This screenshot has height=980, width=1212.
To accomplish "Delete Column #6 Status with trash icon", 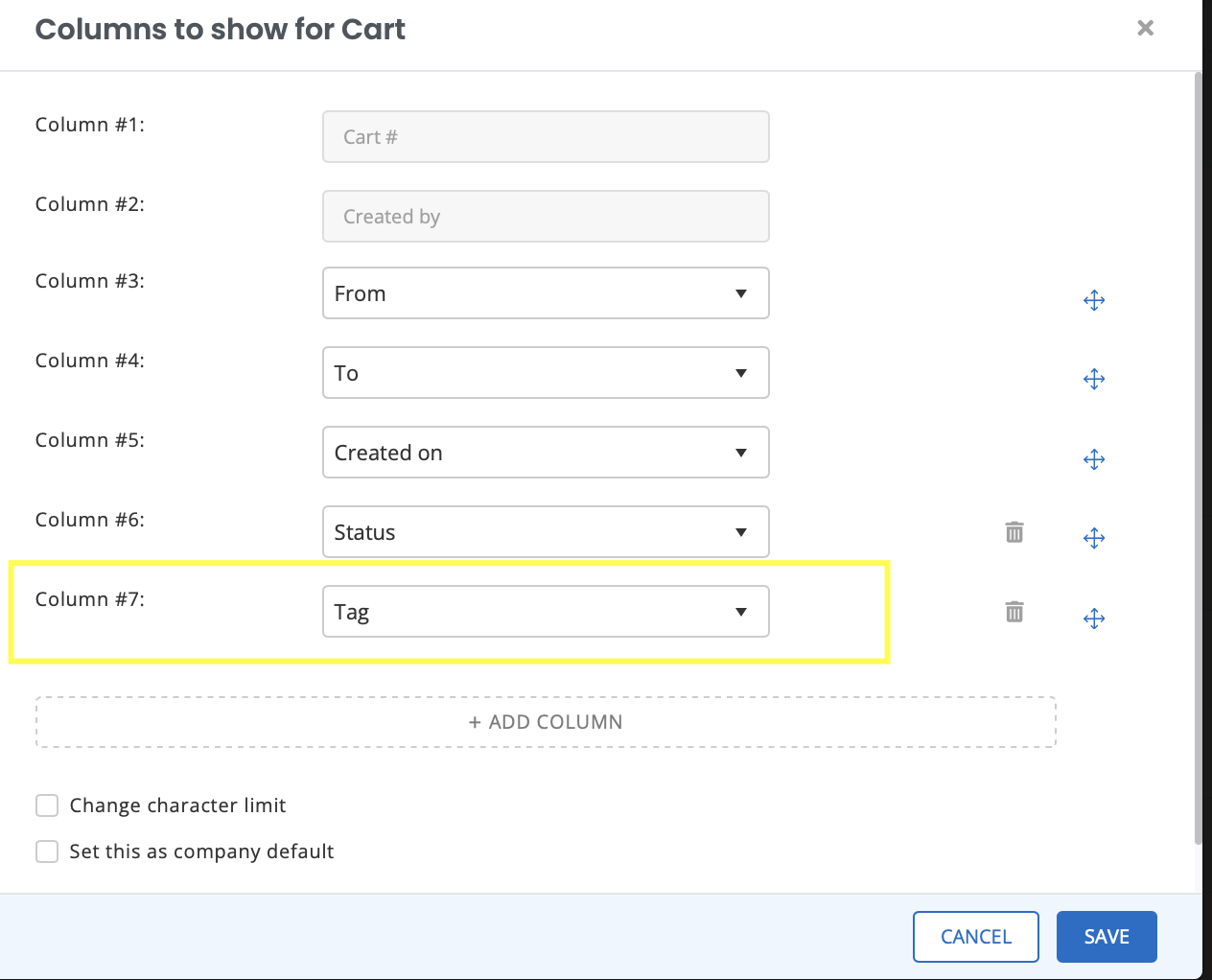I will click(x=1014, y=532).
